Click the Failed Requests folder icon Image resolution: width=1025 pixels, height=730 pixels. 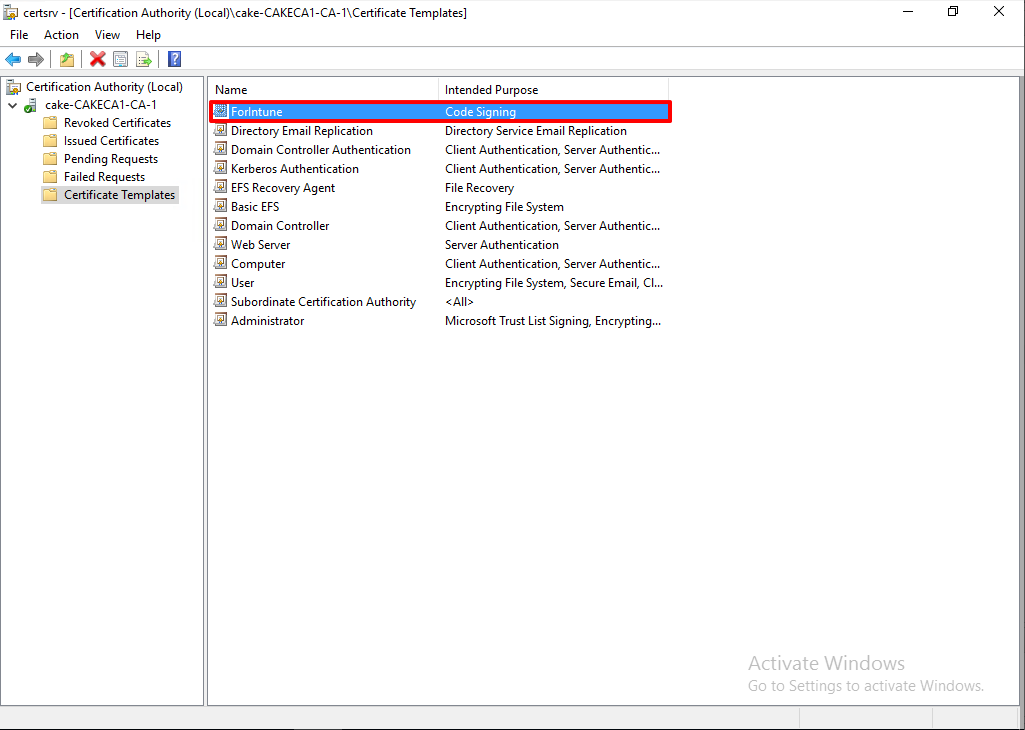[50, 177]
